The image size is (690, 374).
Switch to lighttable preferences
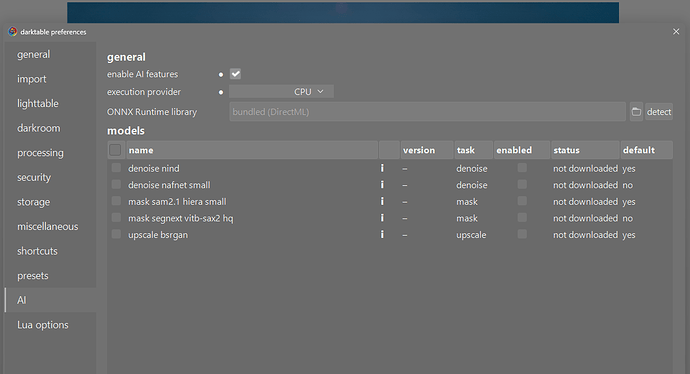[x=50, y=104]
